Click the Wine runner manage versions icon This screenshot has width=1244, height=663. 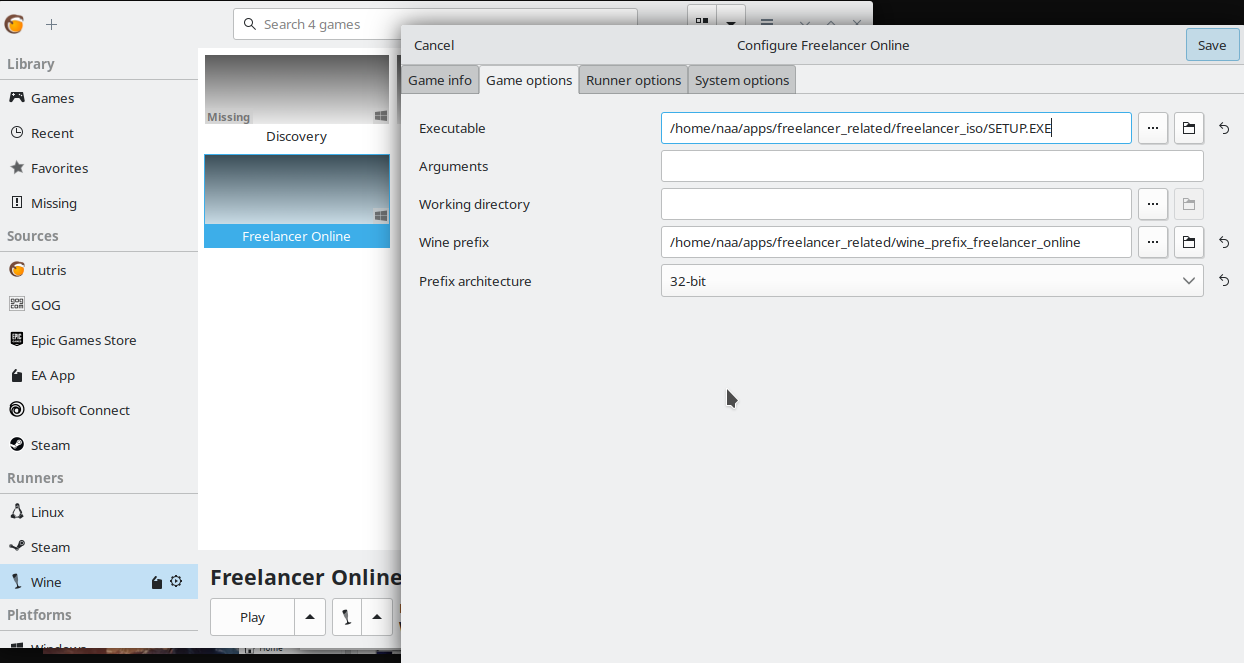157,582
